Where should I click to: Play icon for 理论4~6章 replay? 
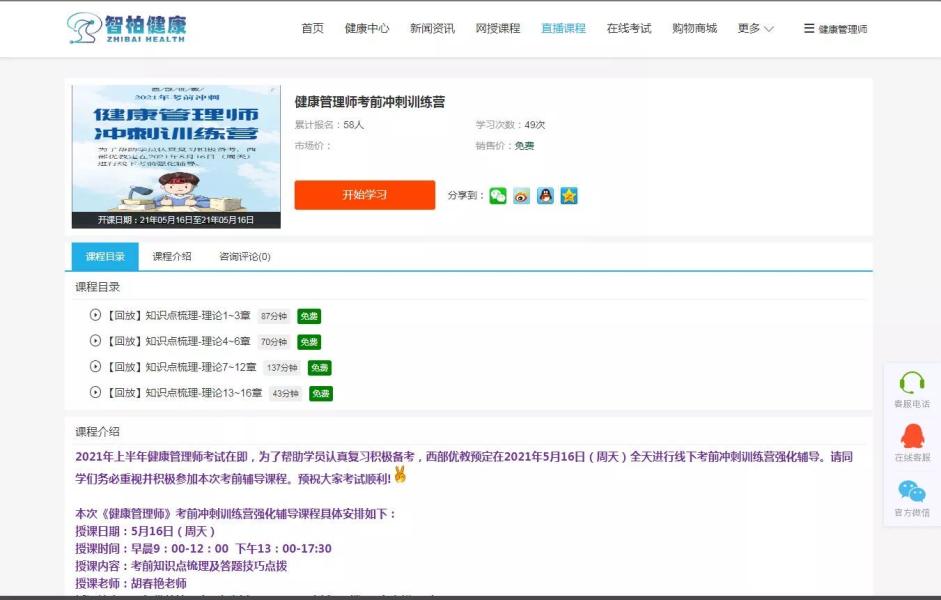95,341
